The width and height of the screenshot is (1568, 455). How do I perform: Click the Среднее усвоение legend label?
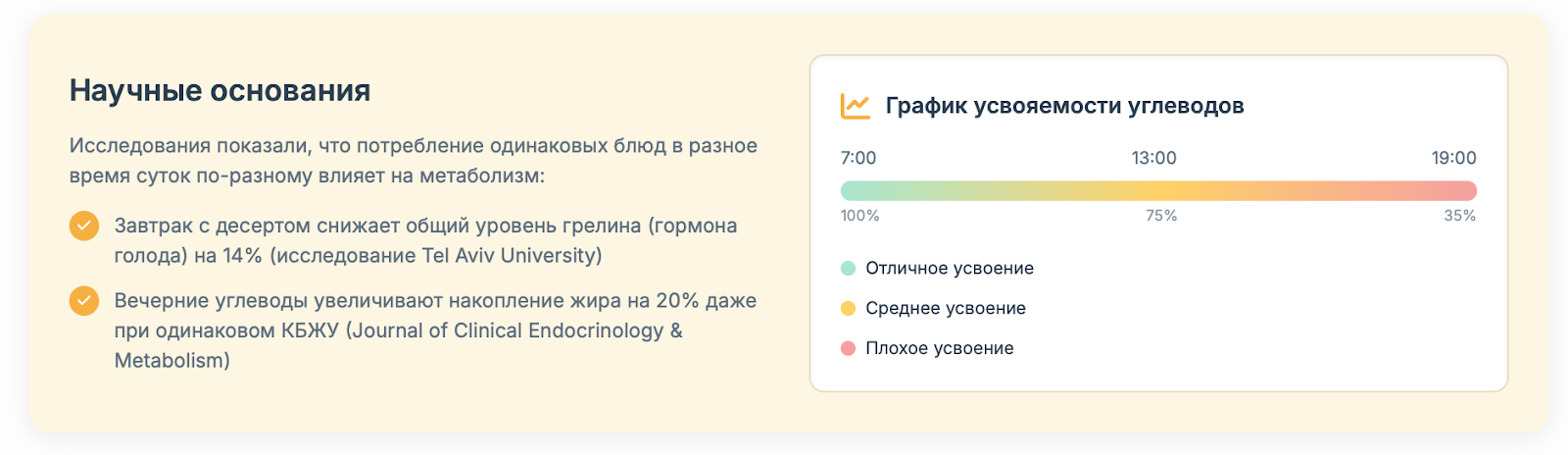(946, 308)
